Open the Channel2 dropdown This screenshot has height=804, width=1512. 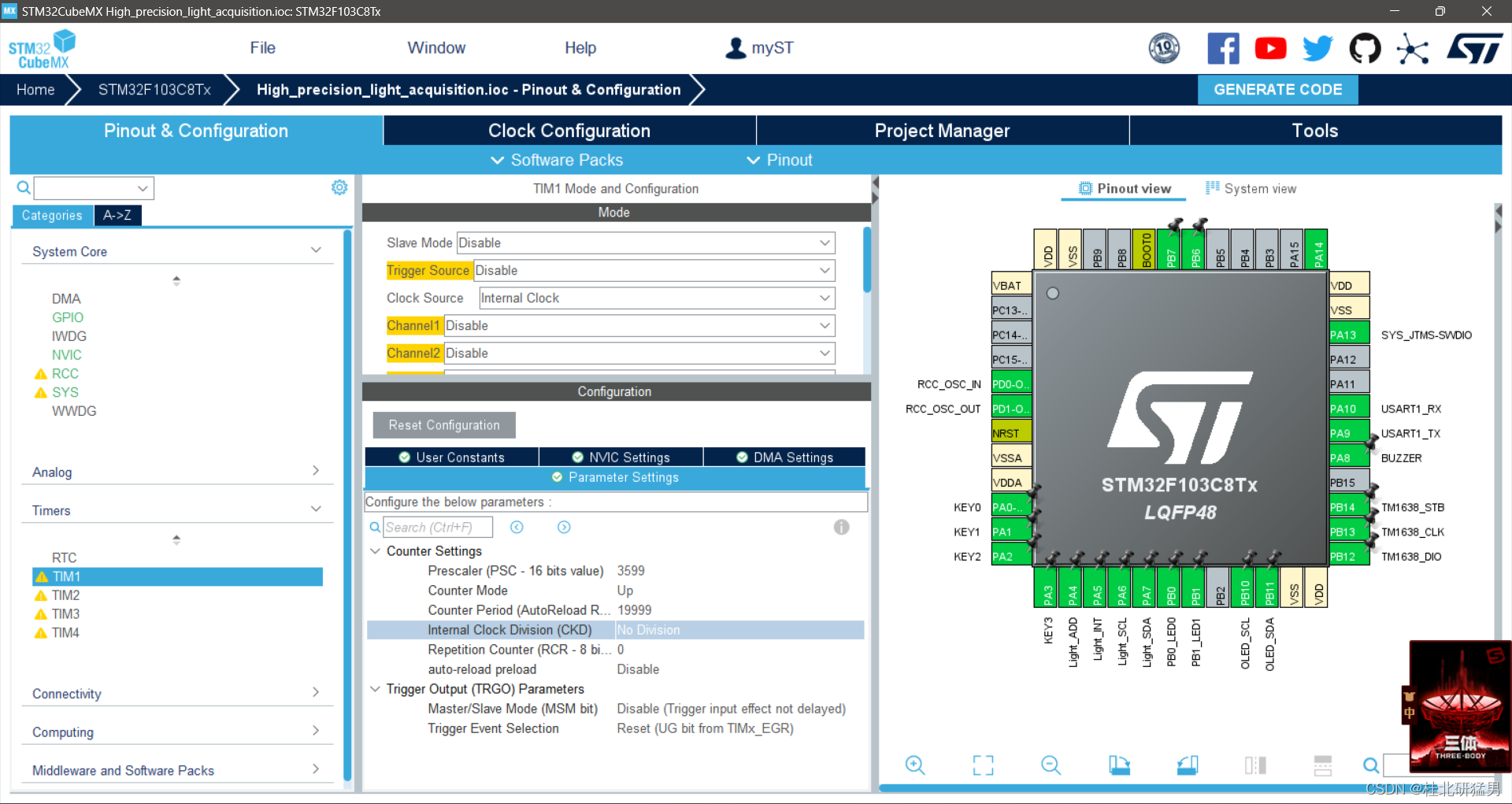click(x=639, y=353)
